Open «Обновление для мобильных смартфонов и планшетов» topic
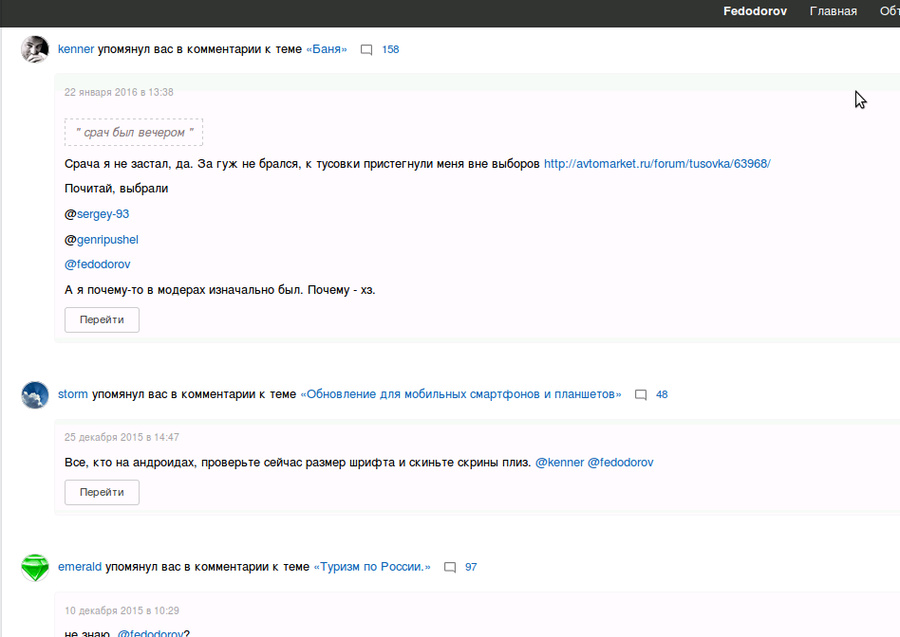This screenshot has height=637, width=900. tap(461, 394)
